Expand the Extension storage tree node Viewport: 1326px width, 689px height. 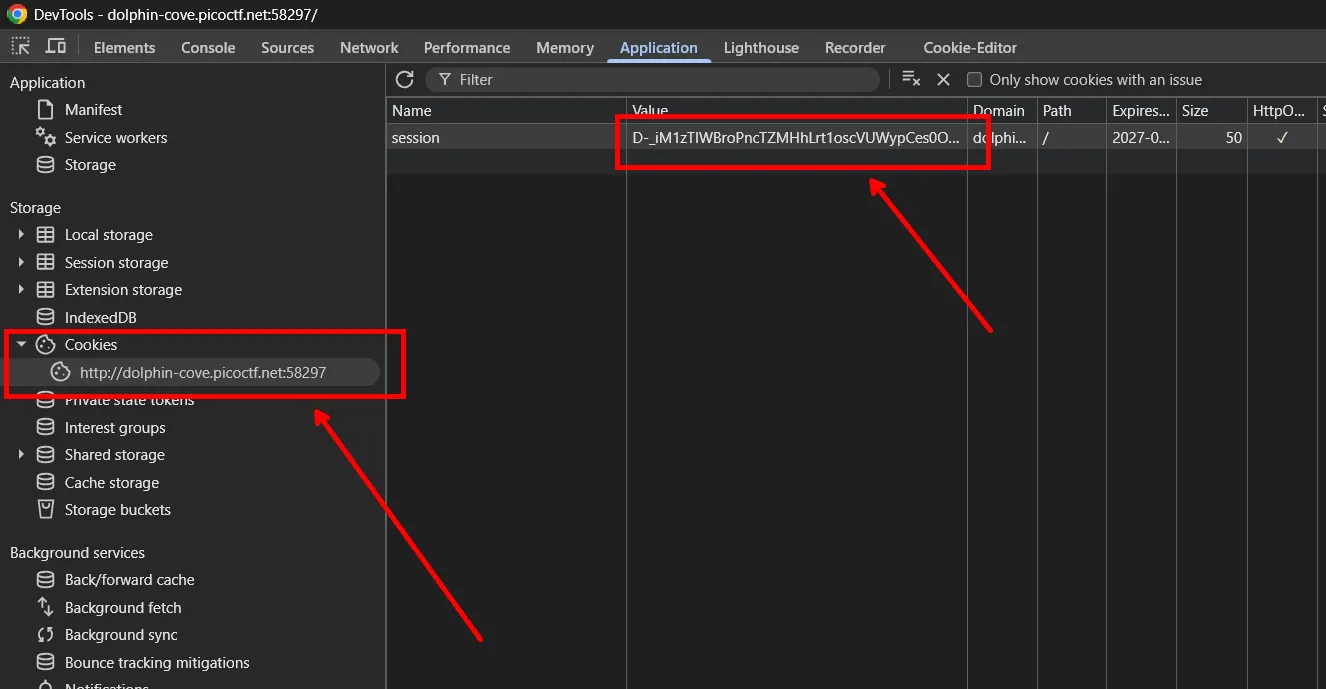(21, 289)
